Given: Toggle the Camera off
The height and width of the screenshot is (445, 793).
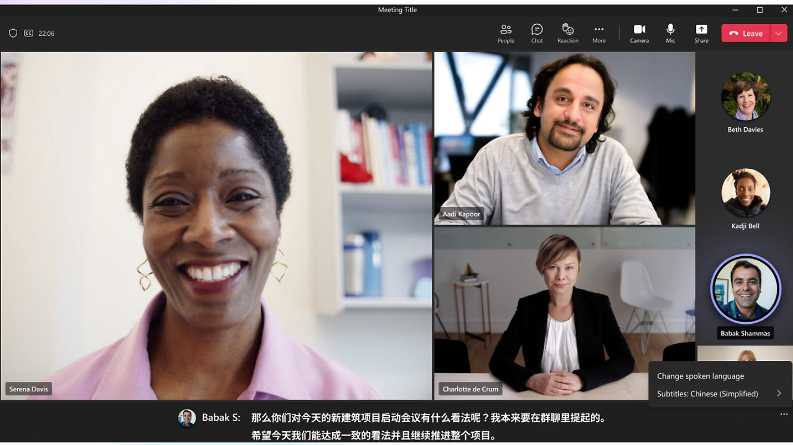Looking at the screenshot, I should click(639, 32).
